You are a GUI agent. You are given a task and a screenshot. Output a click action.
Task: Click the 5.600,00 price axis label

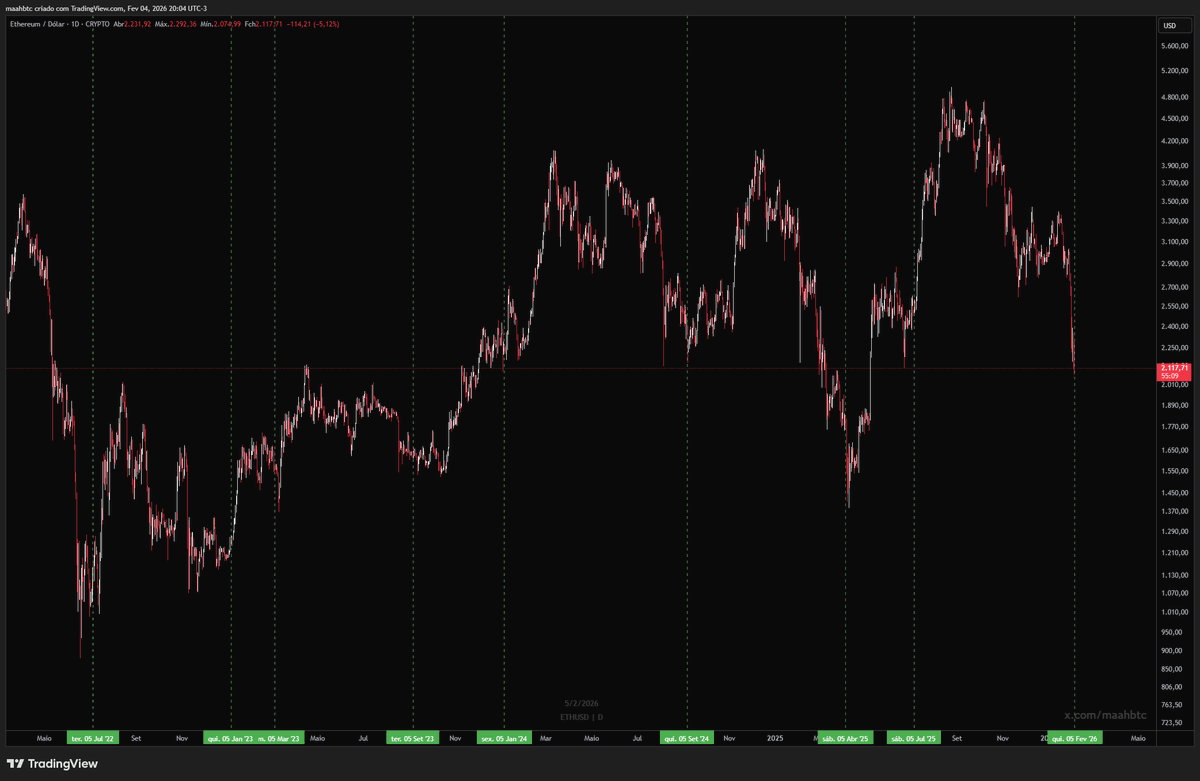click(x=1174, y=46)
